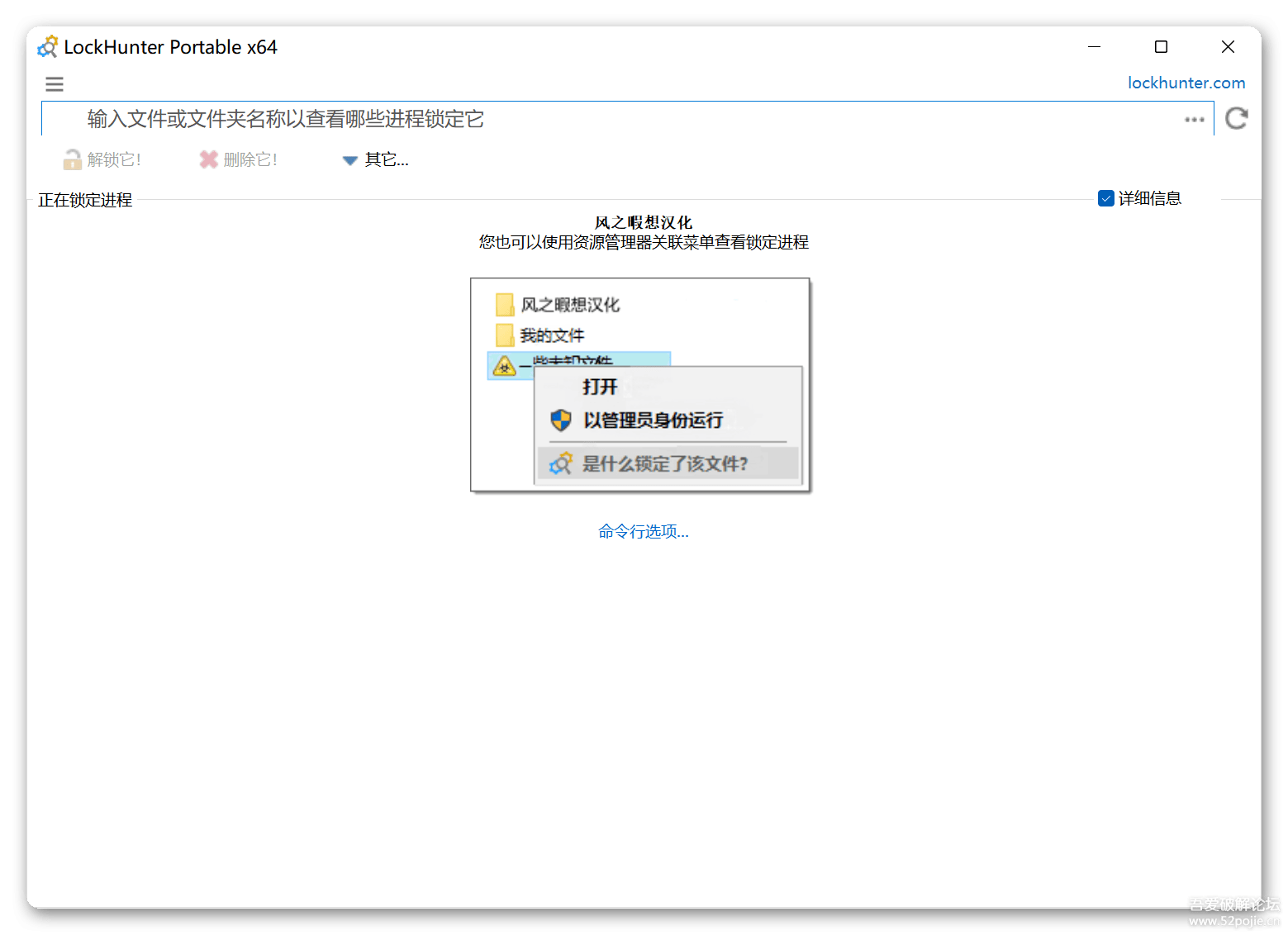
Task: Open the hamburger menu
Action: tap(55, 84)
